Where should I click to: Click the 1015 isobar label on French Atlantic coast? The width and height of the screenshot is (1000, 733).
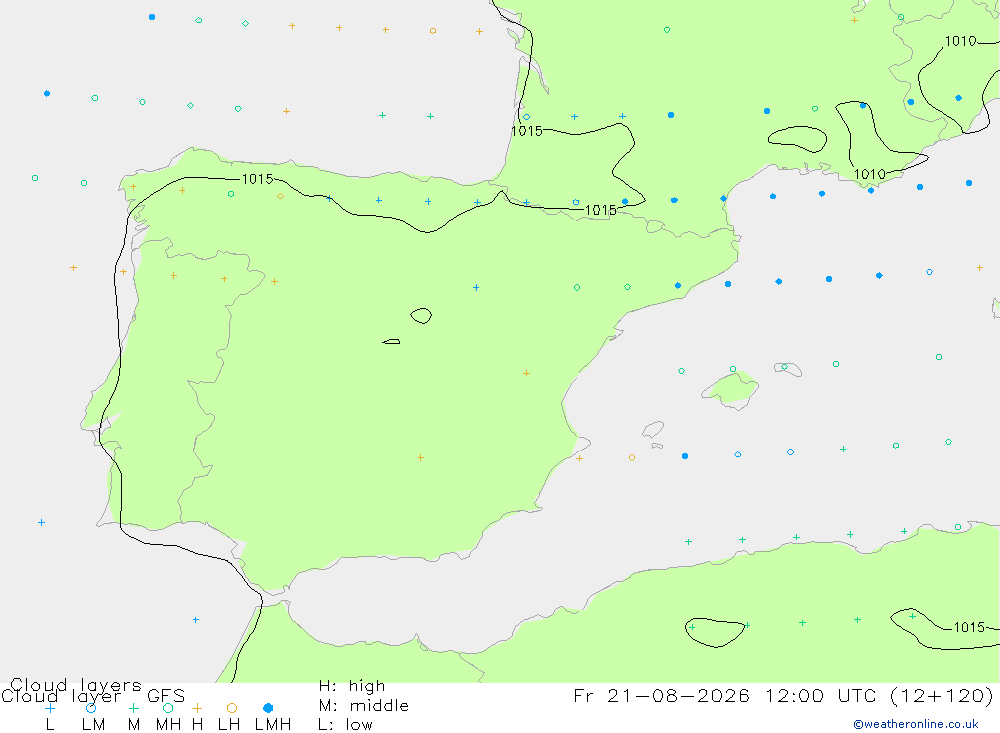pyautogui.click(x=527, y=131)
